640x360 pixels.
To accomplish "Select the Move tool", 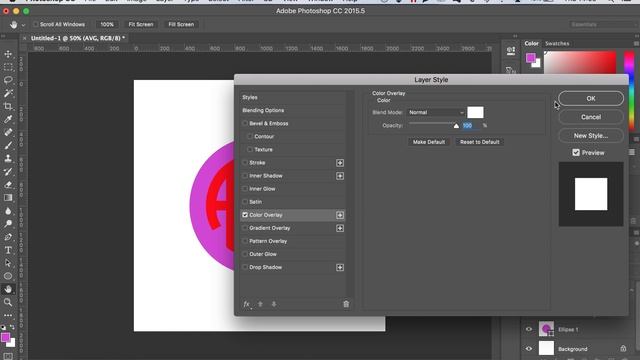I will coord(8,54).
